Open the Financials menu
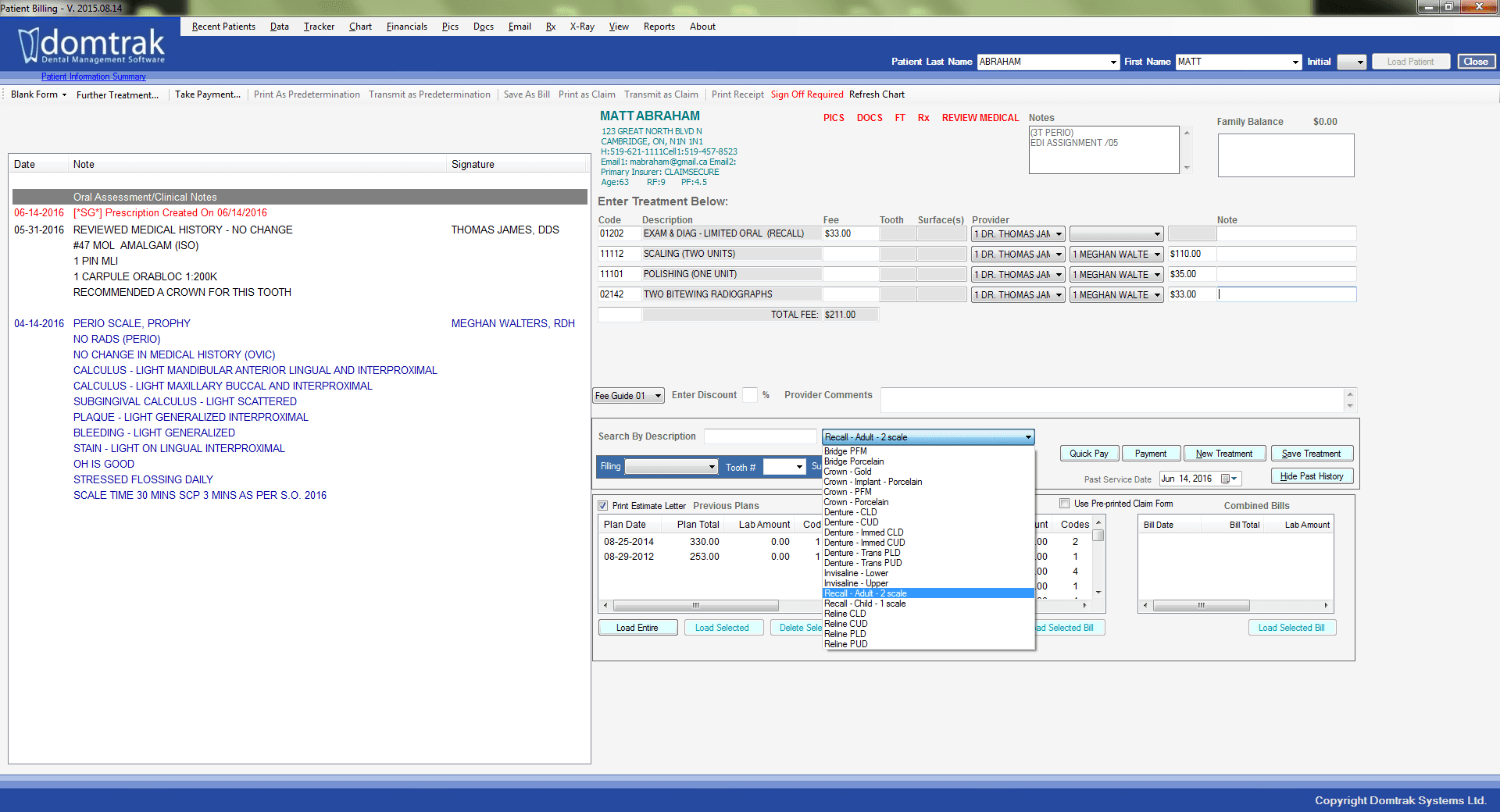1500x812 pixels. pos(406,27)
